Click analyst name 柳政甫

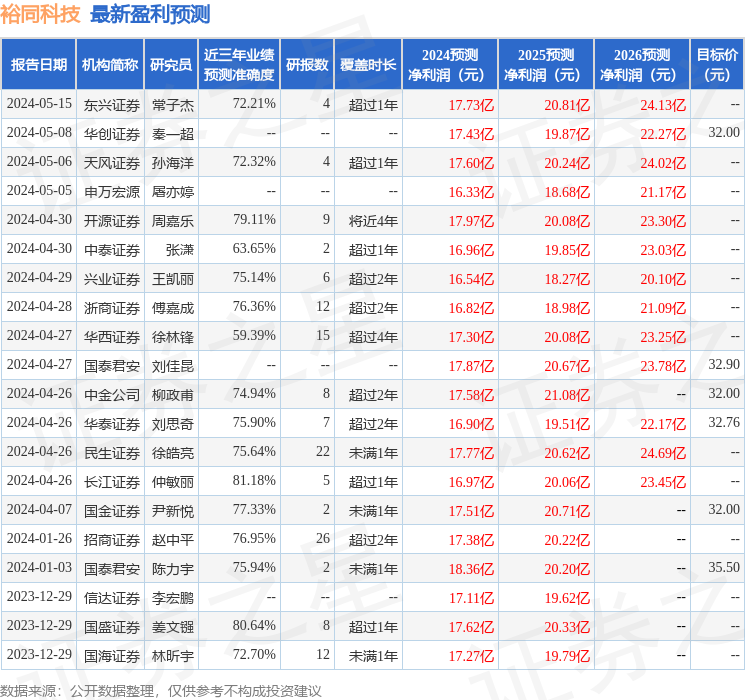(x=173, y=395)
